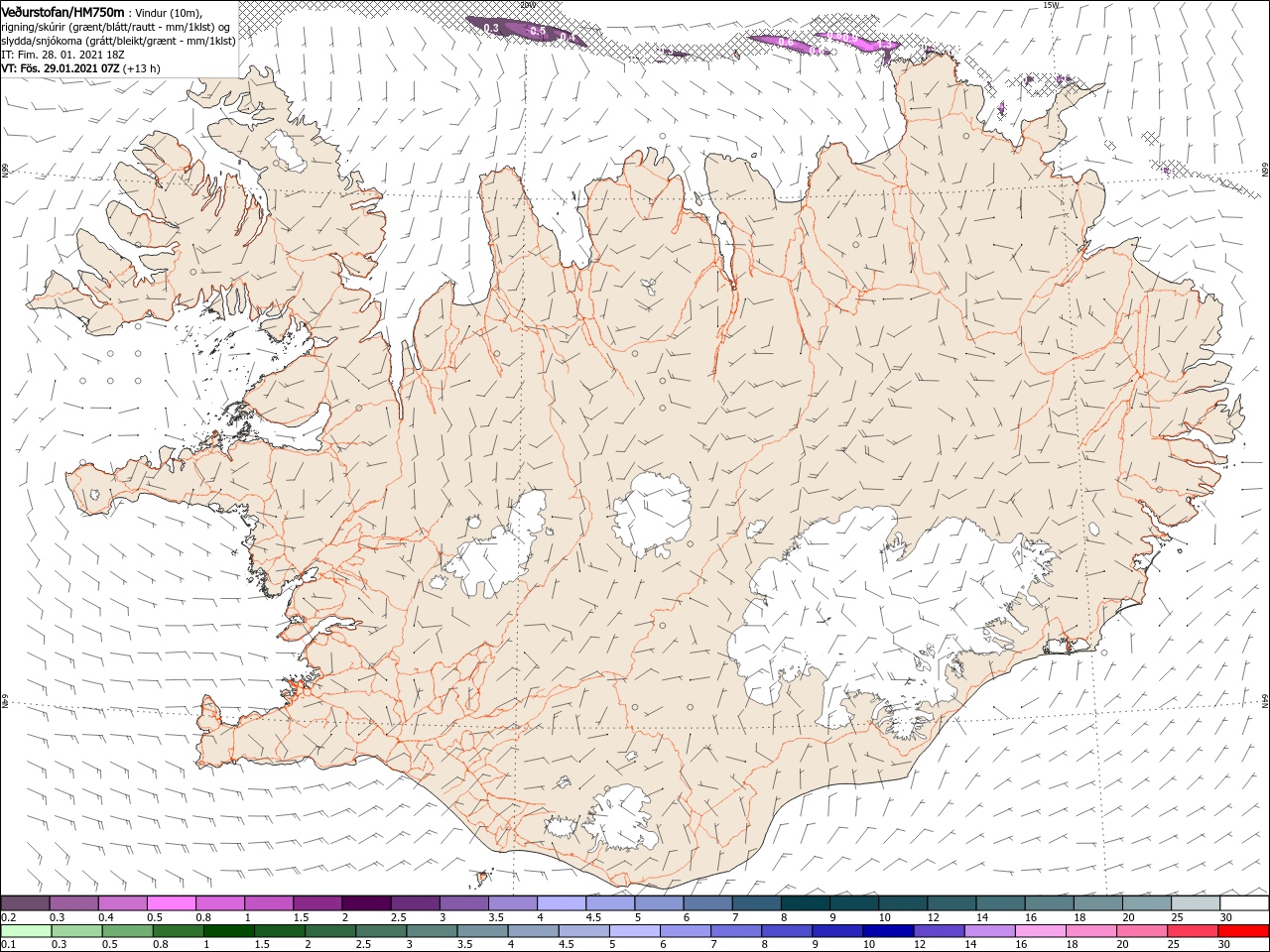Select the 'IT: Fim. 28. 01. 2021 18Z' line
Image resolution: width=1270 pixels, height=952 pixels.
pyautogui.click(x=63, y=55)
